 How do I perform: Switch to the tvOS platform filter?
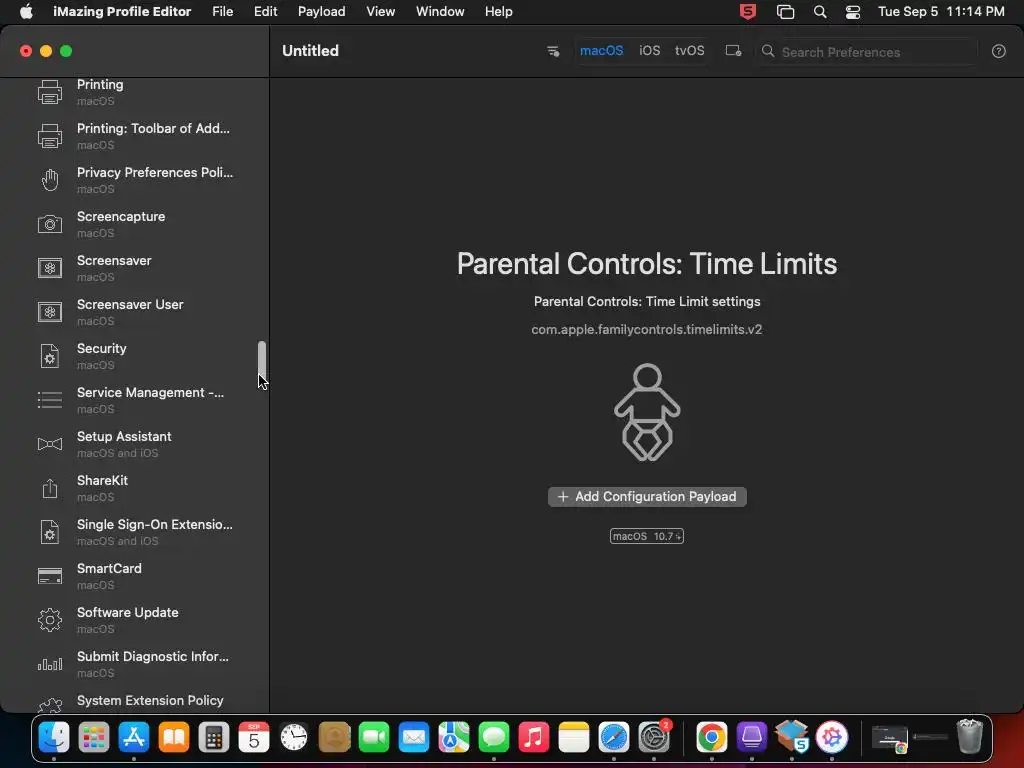coord(690,50)
